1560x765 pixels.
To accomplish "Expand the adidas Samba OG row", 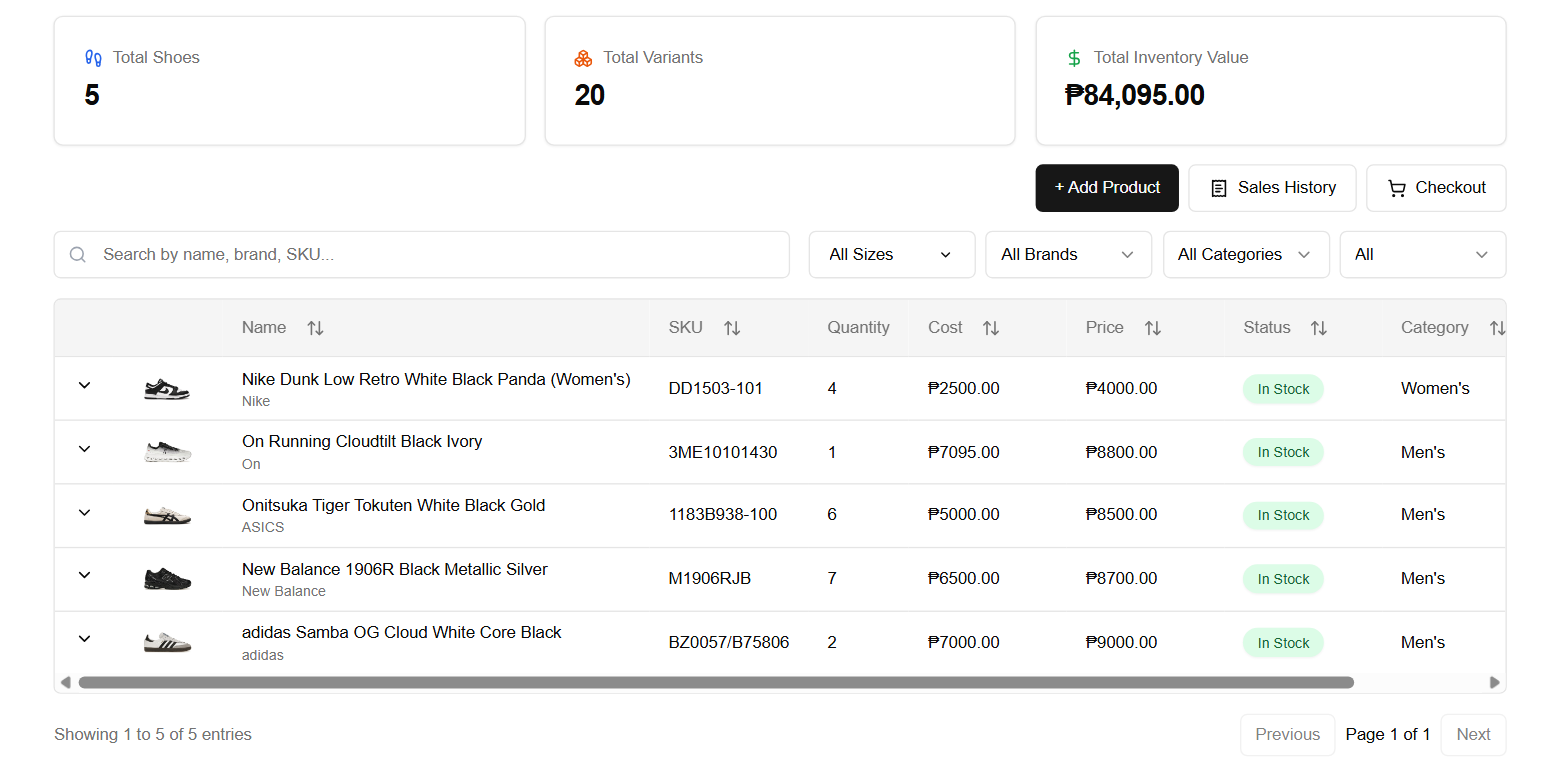I will tap(85, 639).
